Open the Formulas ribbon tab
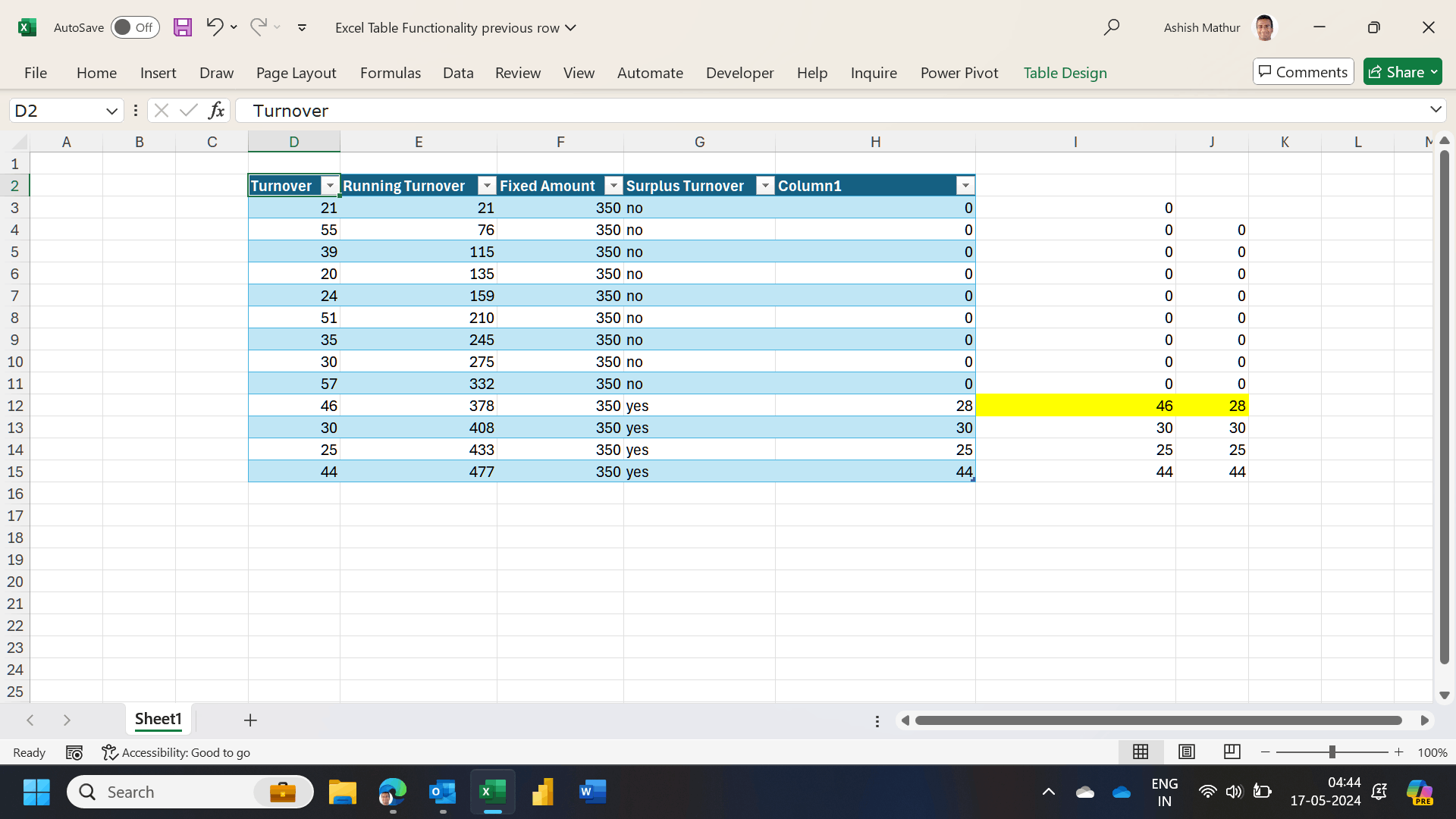The image size is (1456, 819). coord(390,73)
